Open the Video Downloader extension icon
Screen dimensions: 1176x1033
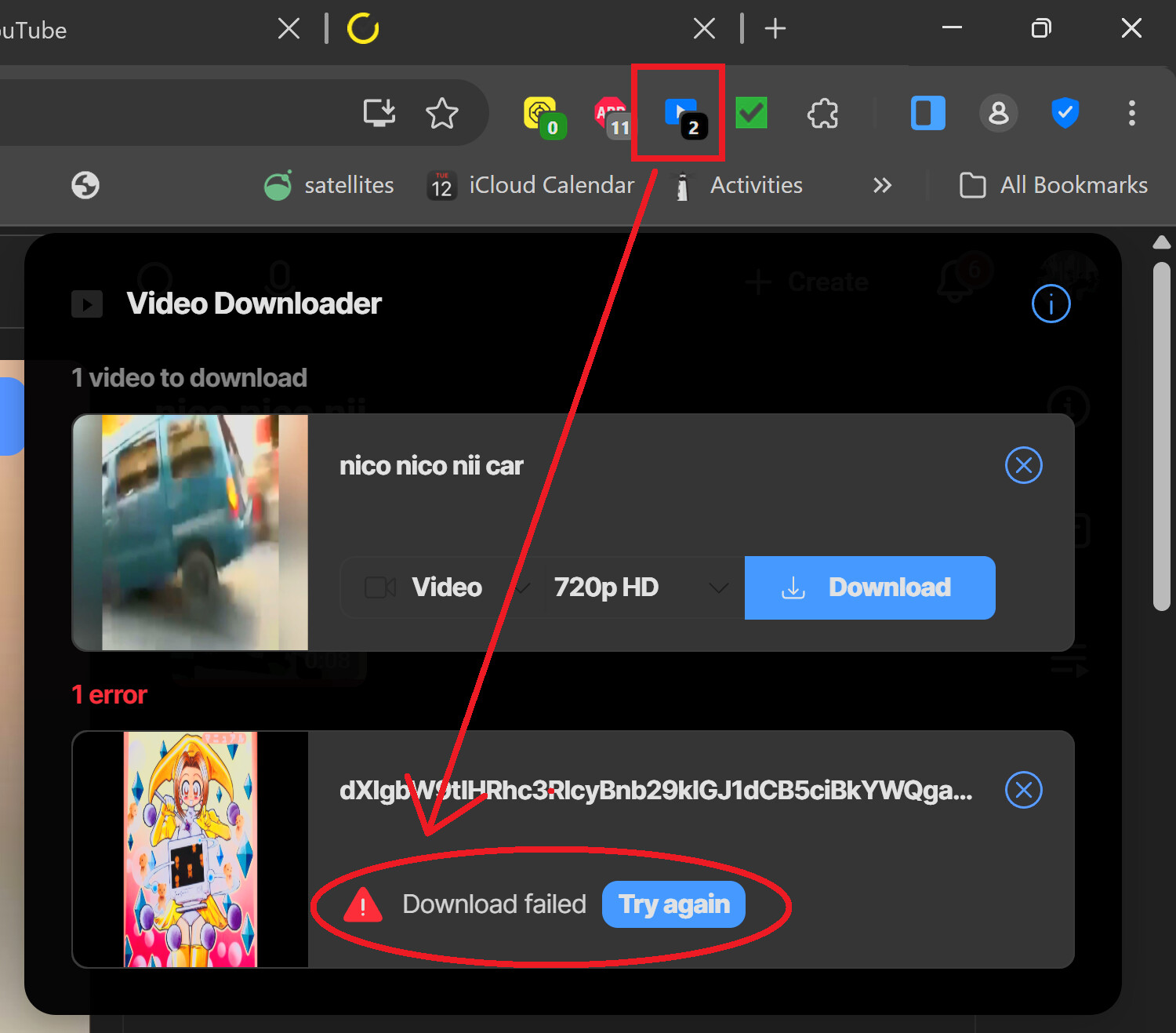pyautogui.click(x=679, y=115)
